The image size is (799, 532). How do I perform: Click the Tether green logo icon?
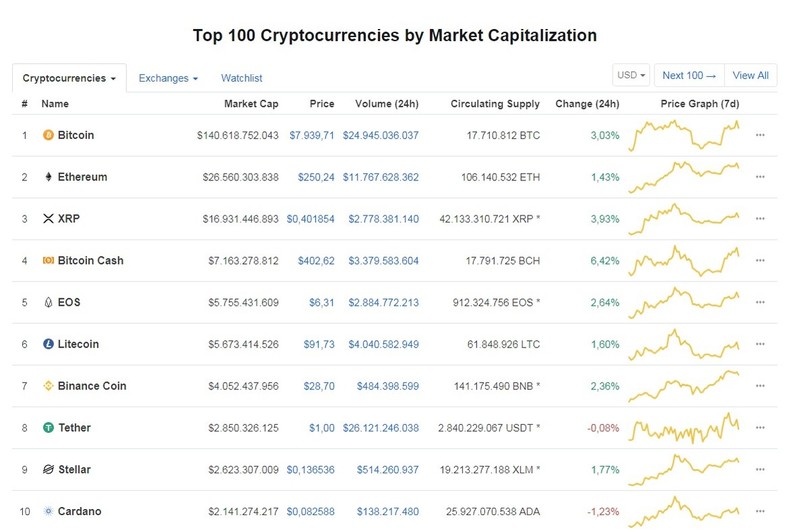click(48, 428)
